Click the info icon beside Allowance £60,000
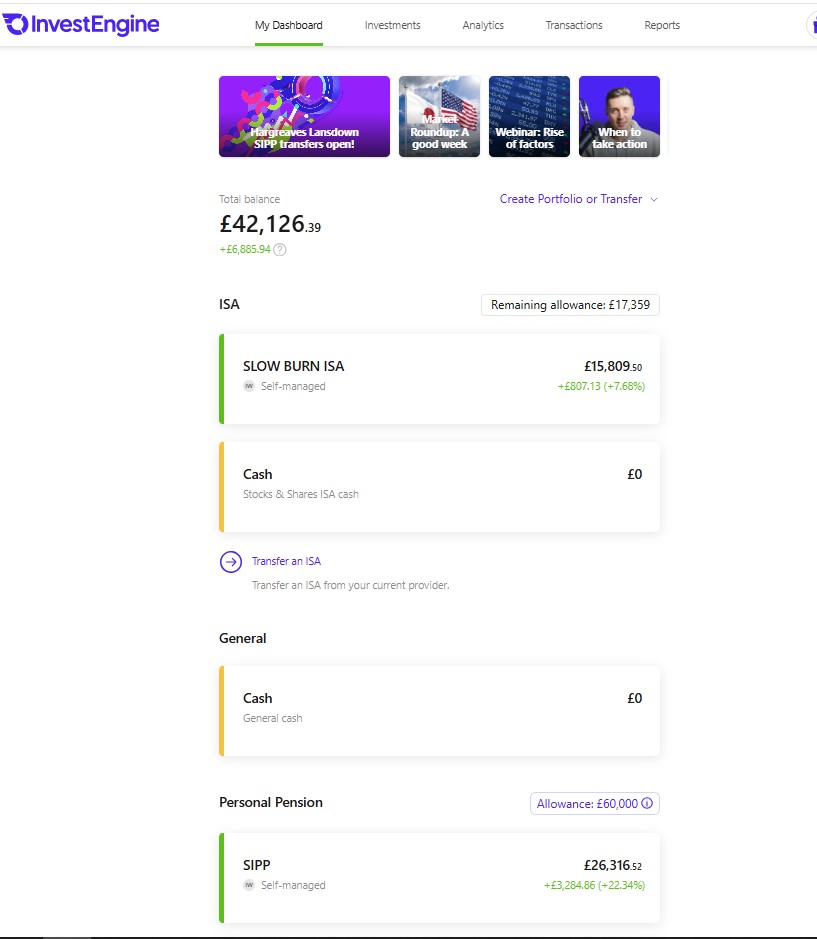This screenshot has height=939, width=817. click(x=647, y=804)
